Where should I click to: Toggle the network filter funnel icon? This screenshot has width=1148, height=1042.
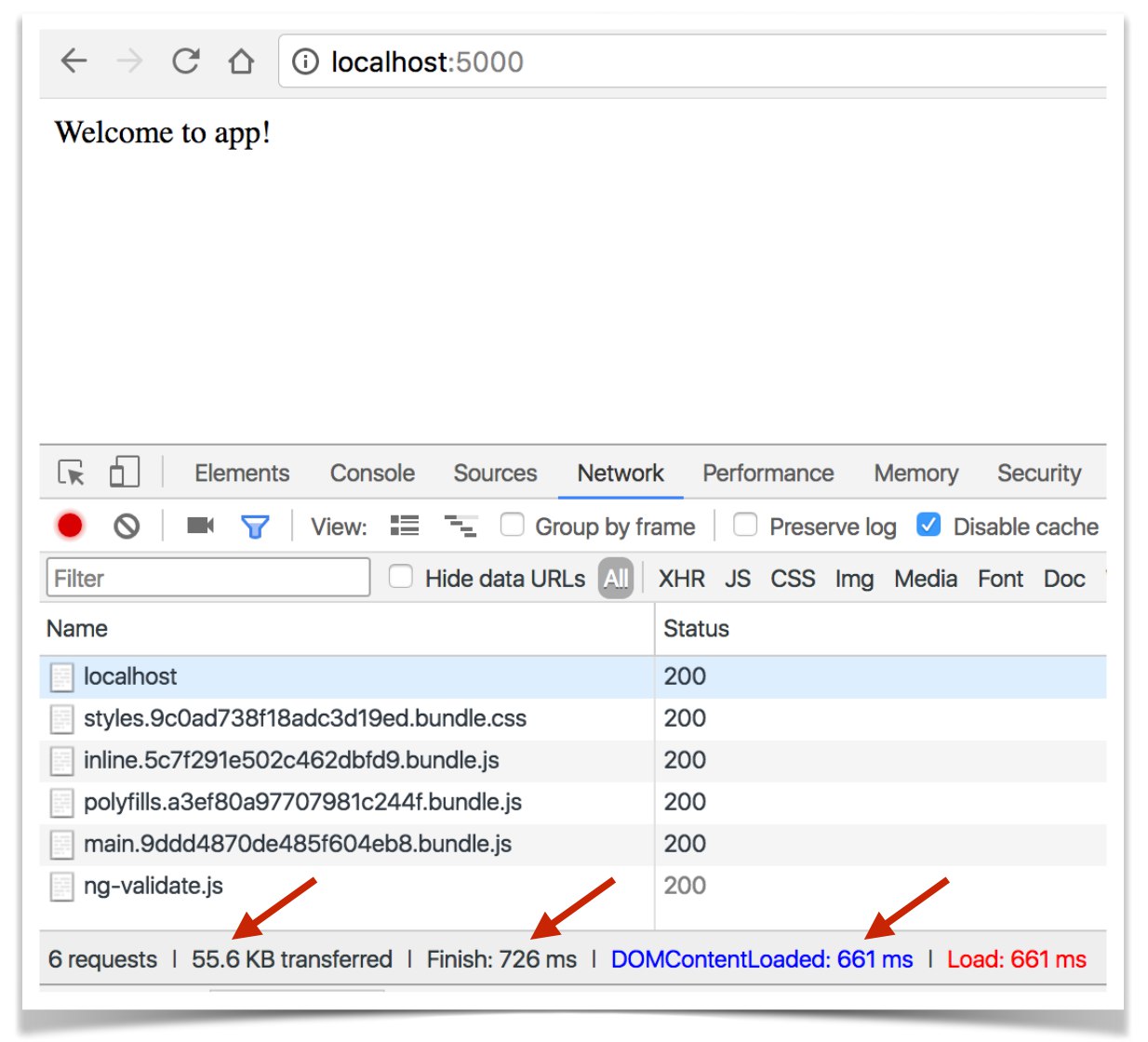(255, 527)
